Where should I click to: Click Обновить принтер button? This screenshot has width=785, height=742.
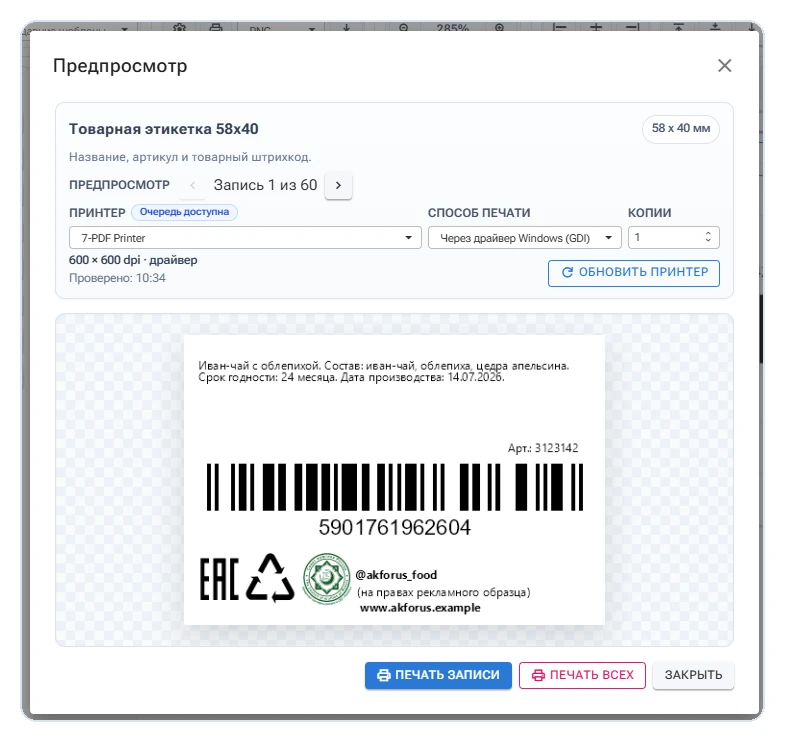[634, 273]
